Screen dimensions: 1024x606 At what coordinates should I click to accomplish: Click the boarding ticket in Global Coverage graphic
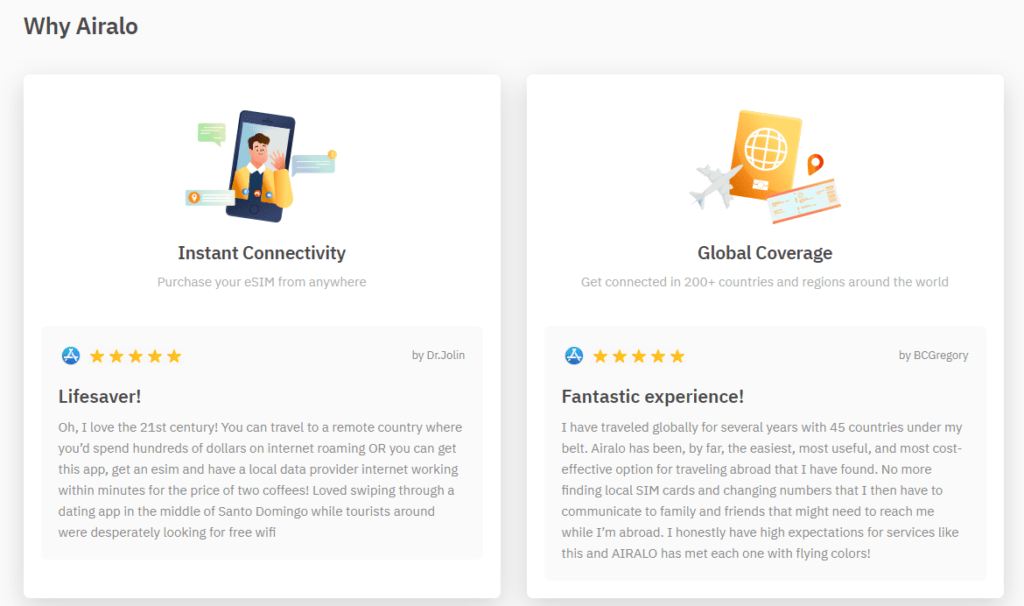click(803, 203)
